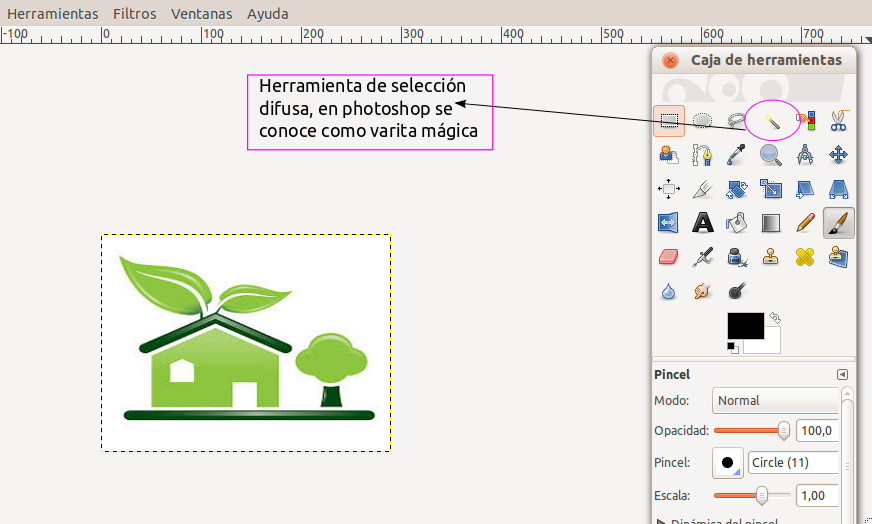Open the black foreground color swatch

[x=745, y=325]
